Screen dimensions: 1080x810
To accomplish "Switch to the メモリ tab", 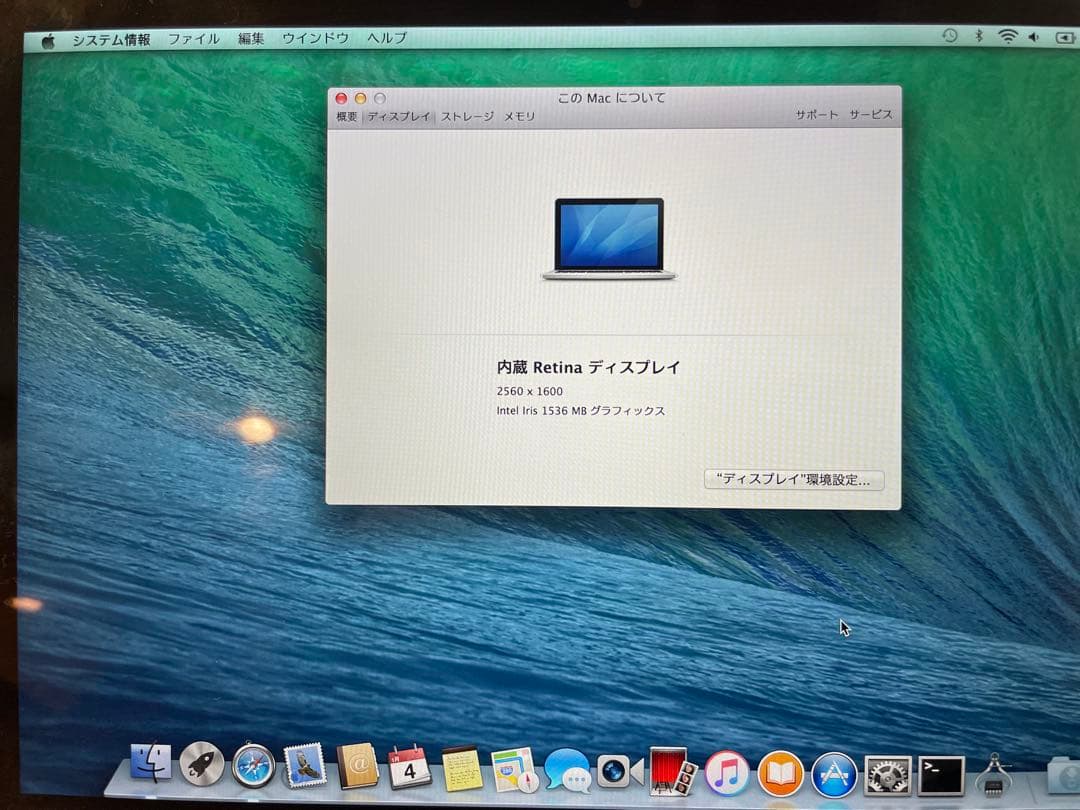I will click(x=519, y=116).
